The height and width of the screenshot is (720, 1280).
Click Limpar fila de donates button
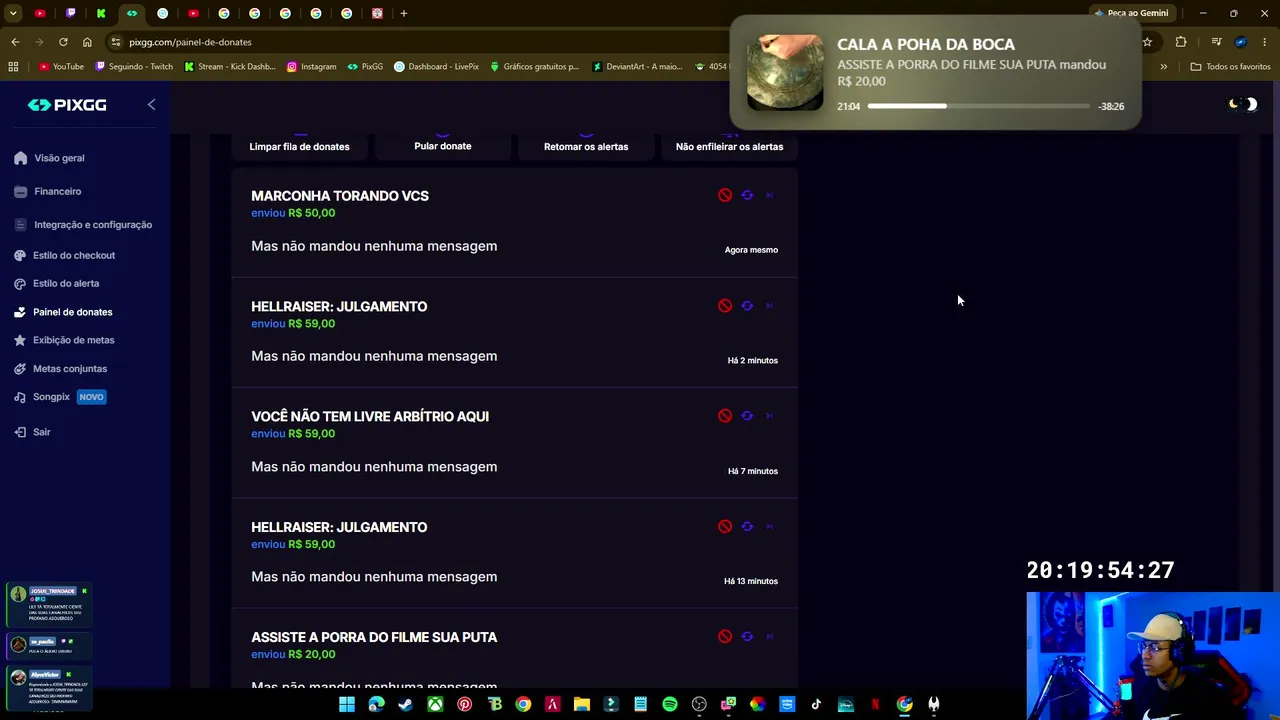click(x=299, y=146)
